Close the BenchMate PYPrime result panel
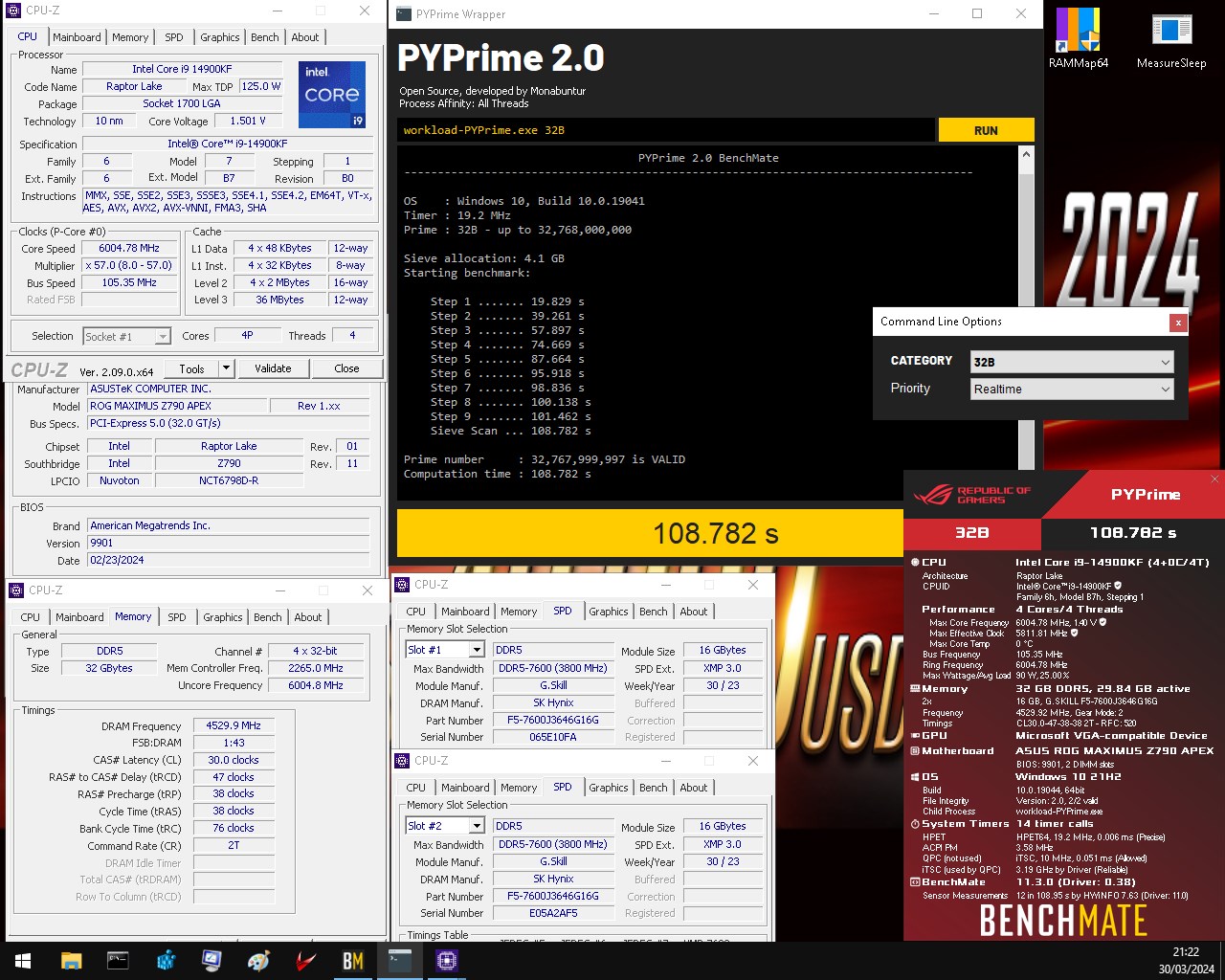The height and width of the screenshot is (980, 1225). point(1214,479)
